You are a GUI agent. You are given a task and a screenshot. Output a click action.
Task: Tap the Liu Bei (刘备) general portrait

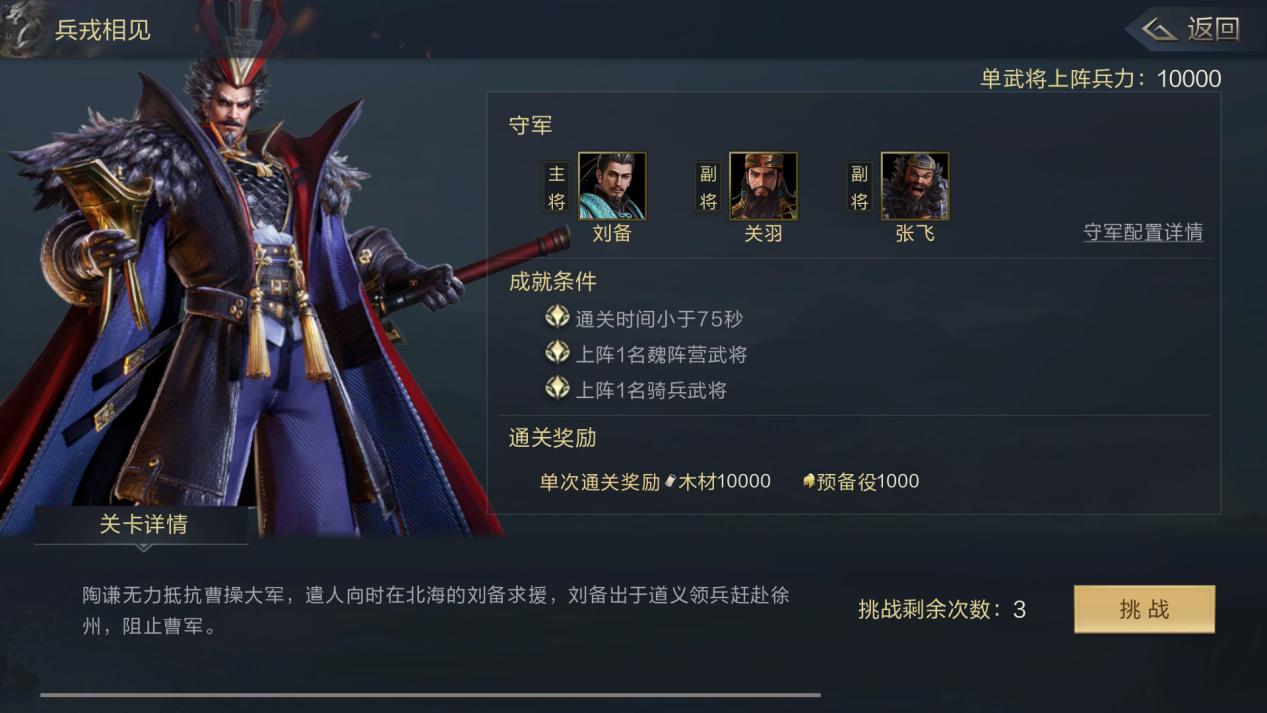pyautogui.click(x=612, y=186)
